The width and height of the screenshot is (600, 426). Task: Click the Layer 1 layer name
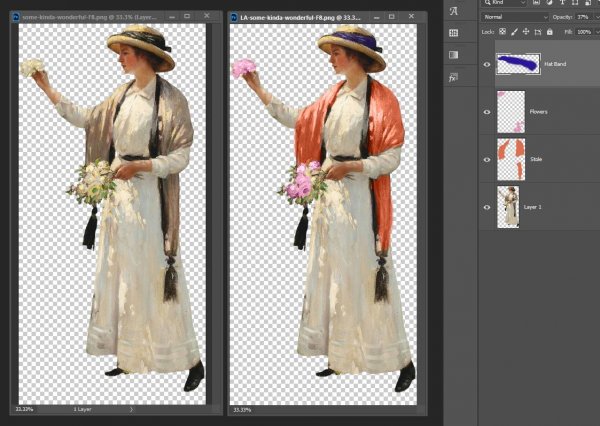click(532, 207)
